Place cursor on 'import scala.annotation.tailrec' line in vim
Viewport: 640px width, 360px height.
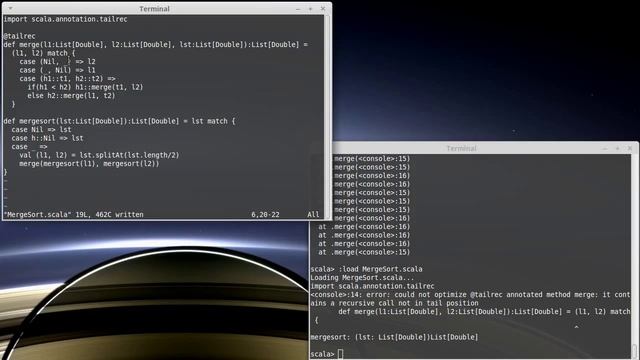click(x=65, y=19)
